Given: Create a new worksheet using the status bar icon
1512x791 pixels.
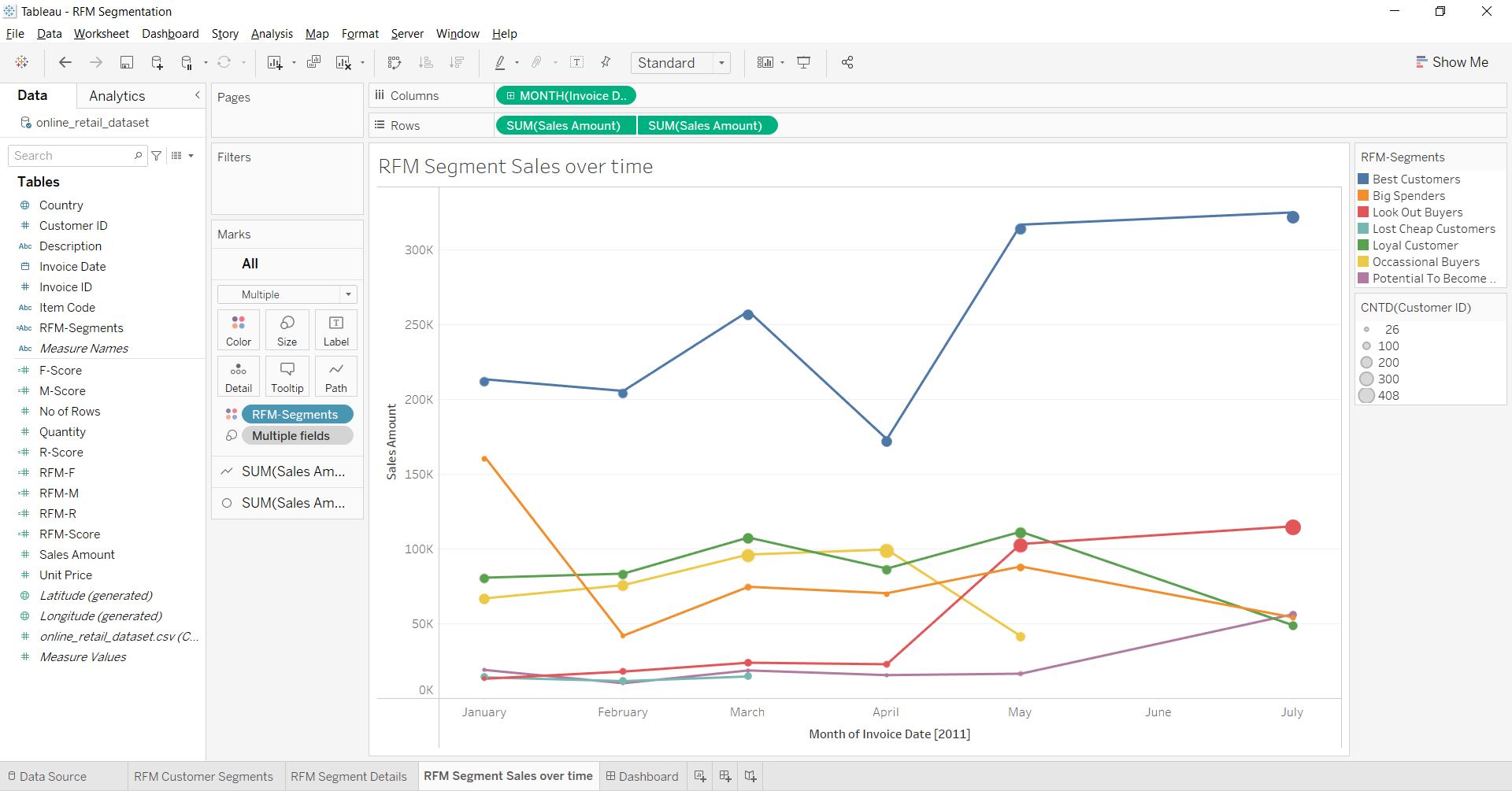Looking at the screenshot, I should pyautogui.click(x=700, y=776).
